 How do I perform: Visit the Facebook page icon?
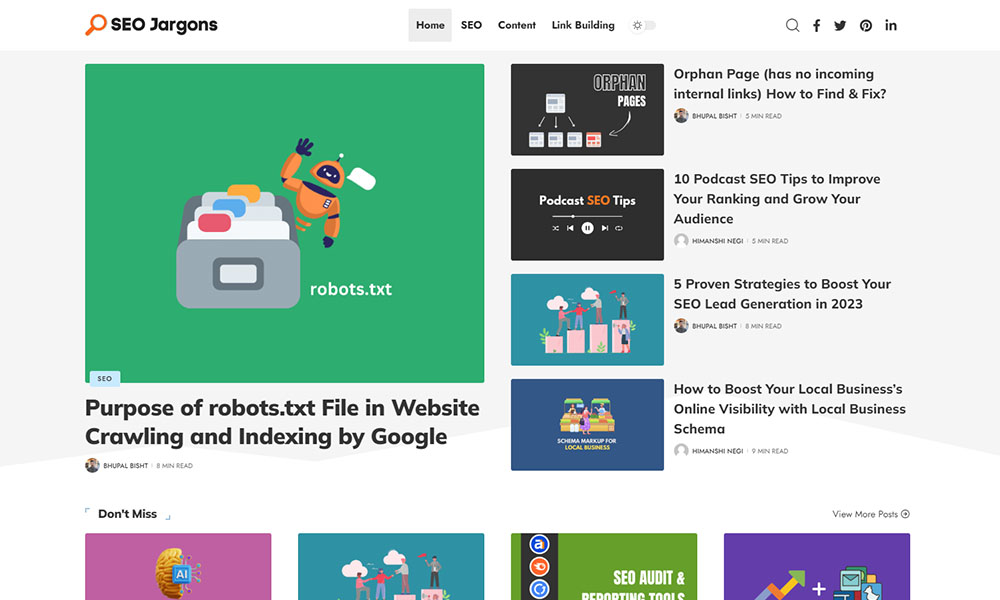[x=816, y=25]
